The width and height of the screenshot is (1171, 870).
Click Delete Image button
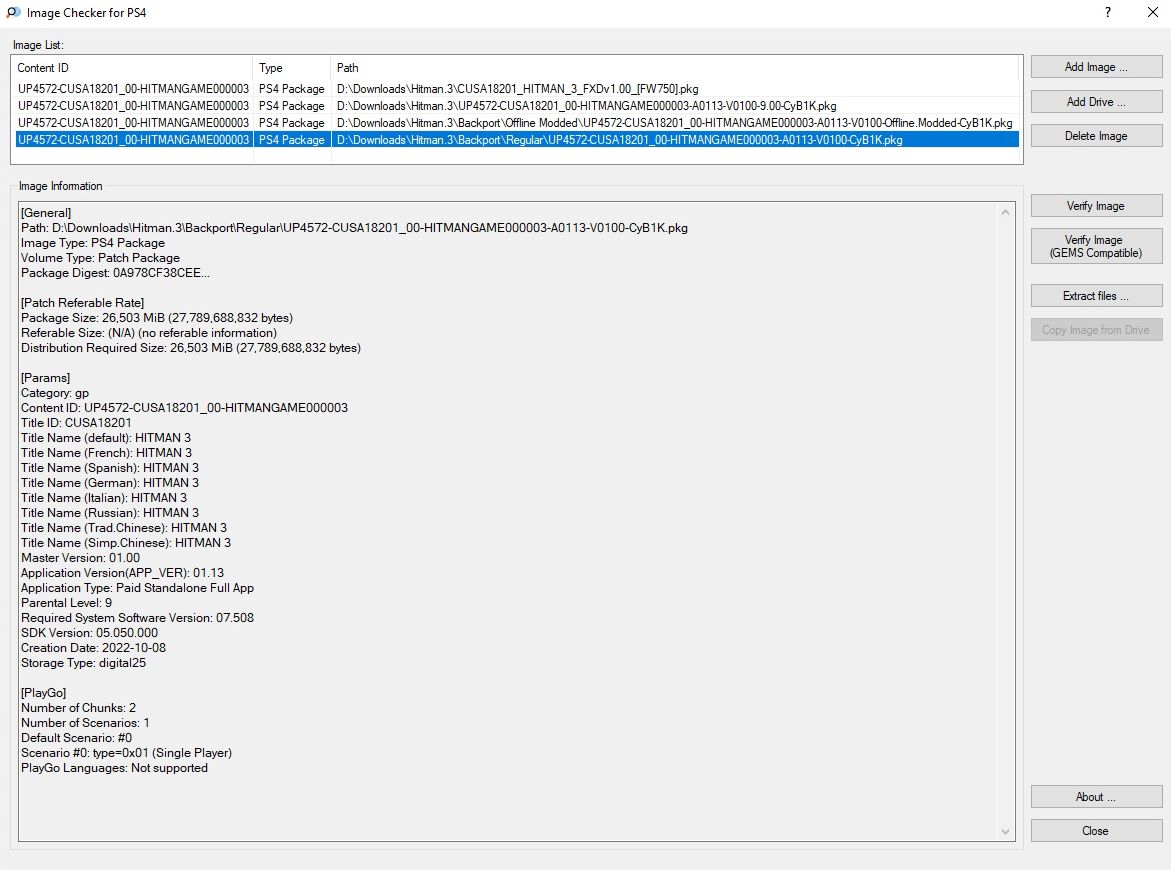click(1096, 136)
